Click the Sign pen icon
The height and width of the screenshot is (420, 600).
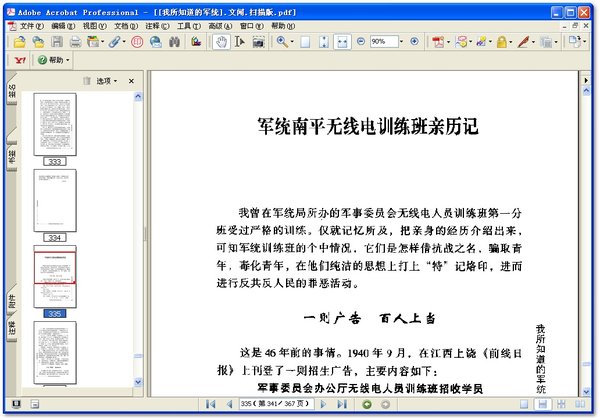click(x=523, y=42)
